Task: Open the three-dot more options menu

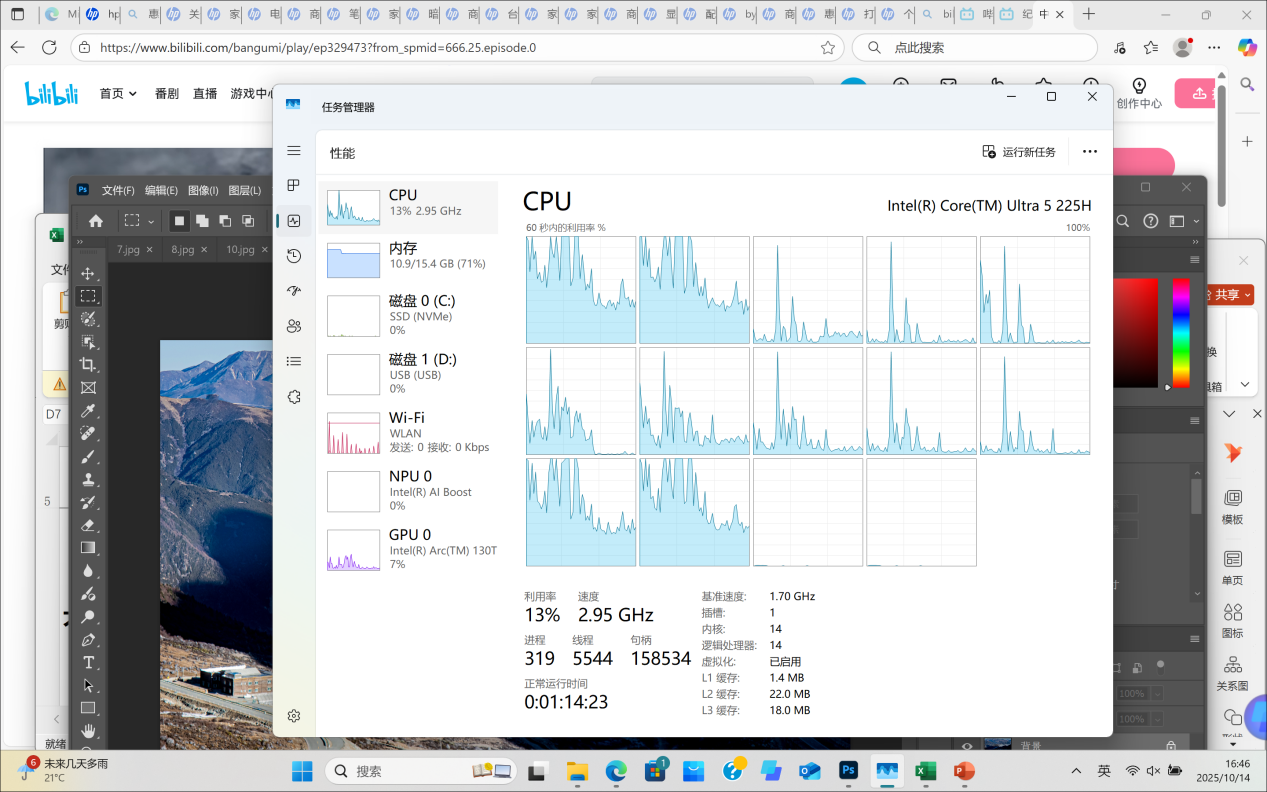Action: (x=1090, y=152)
